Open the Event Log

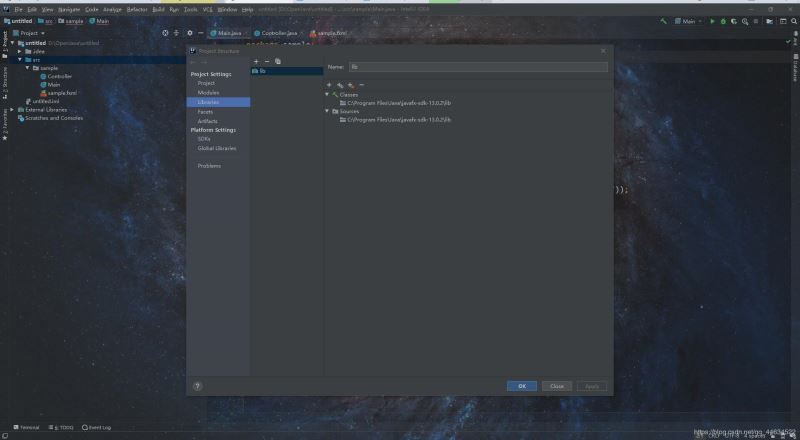(x=96, y=428)
